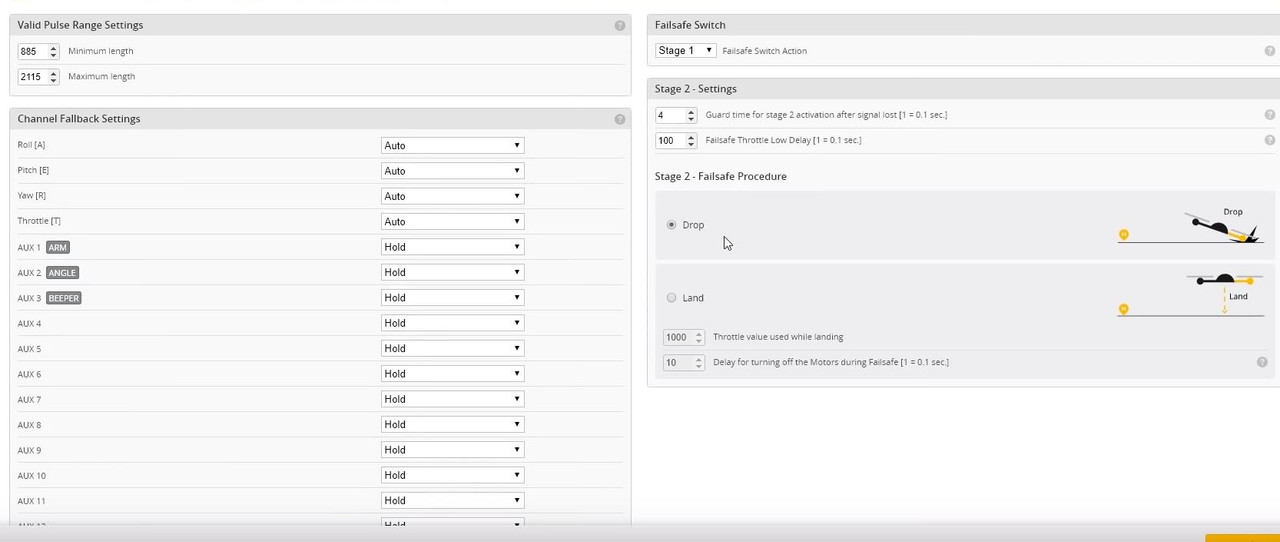Click the BEEPER mode badge on AUX 3
Screen dimensions: 1280x542
tap(64, 298)
